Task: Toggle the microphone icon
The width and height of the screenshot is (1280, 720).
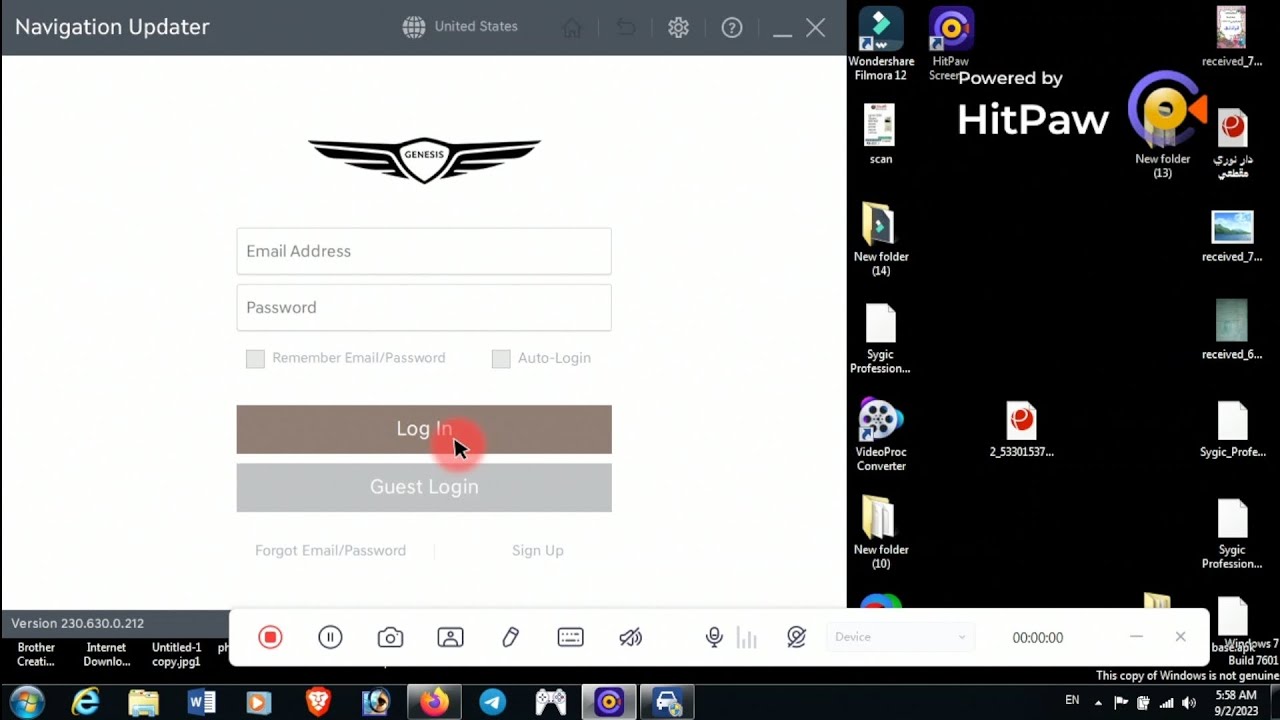Action: [714, 637]
